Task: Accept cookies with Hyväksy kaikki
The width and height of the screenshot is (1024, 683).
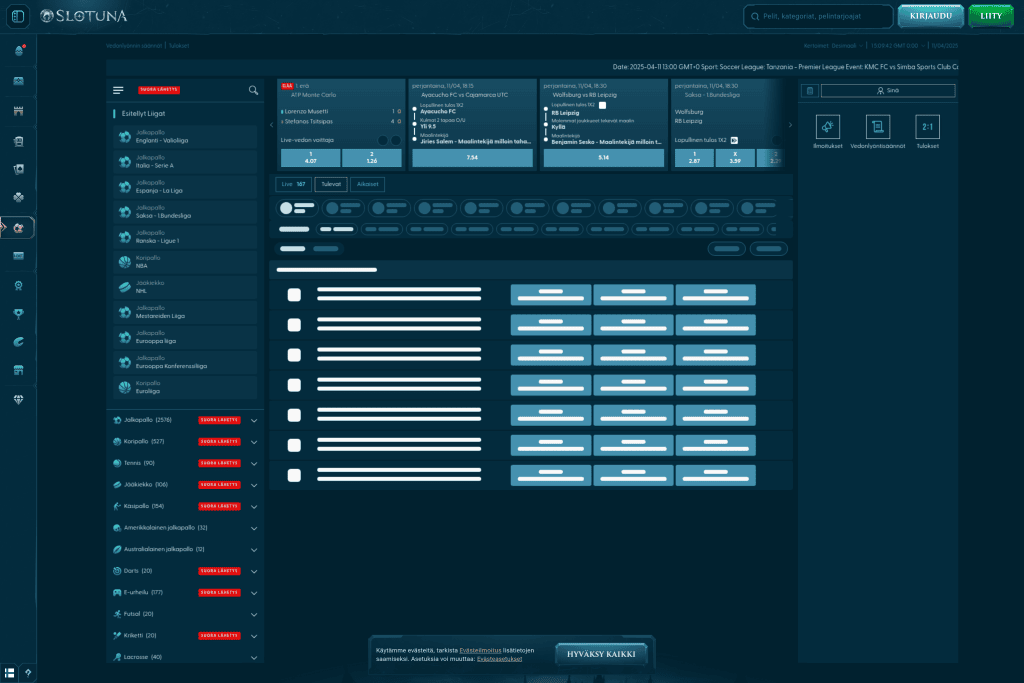Action: [x=601, y=654]
